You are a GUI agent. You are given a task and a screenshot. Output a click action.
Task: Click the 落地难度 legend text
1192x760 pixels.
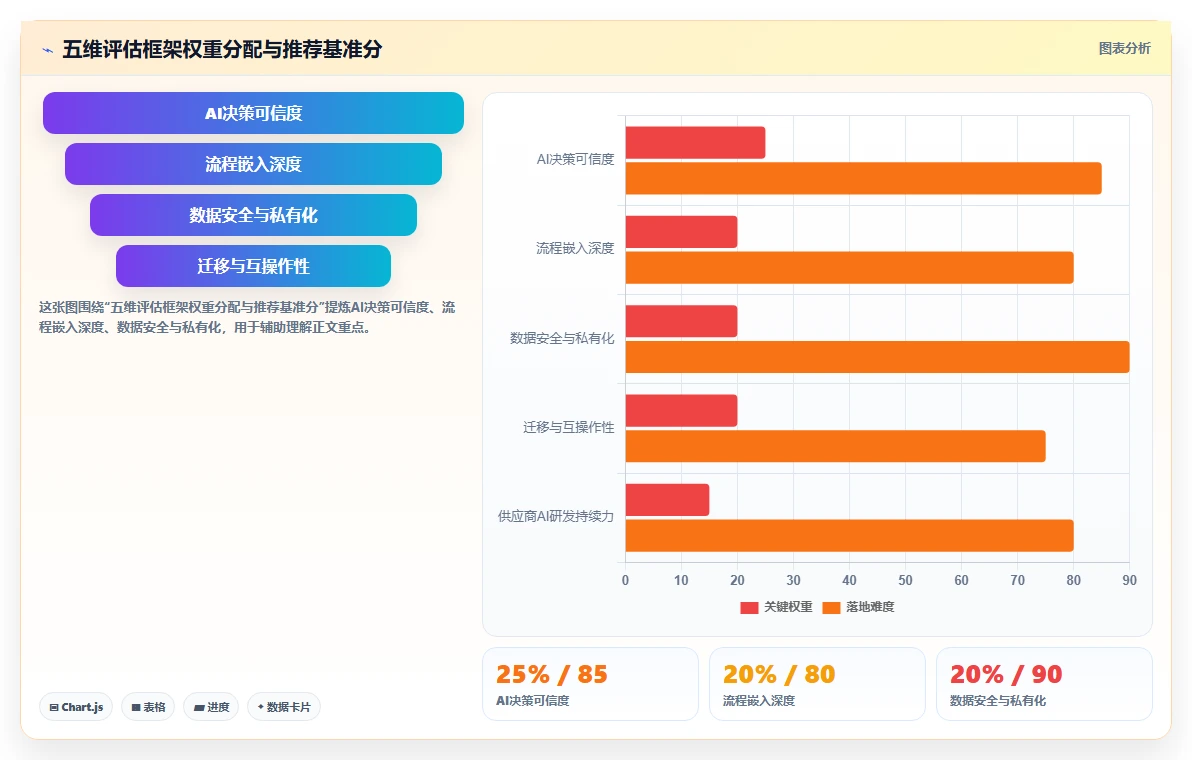pos(870,607)
